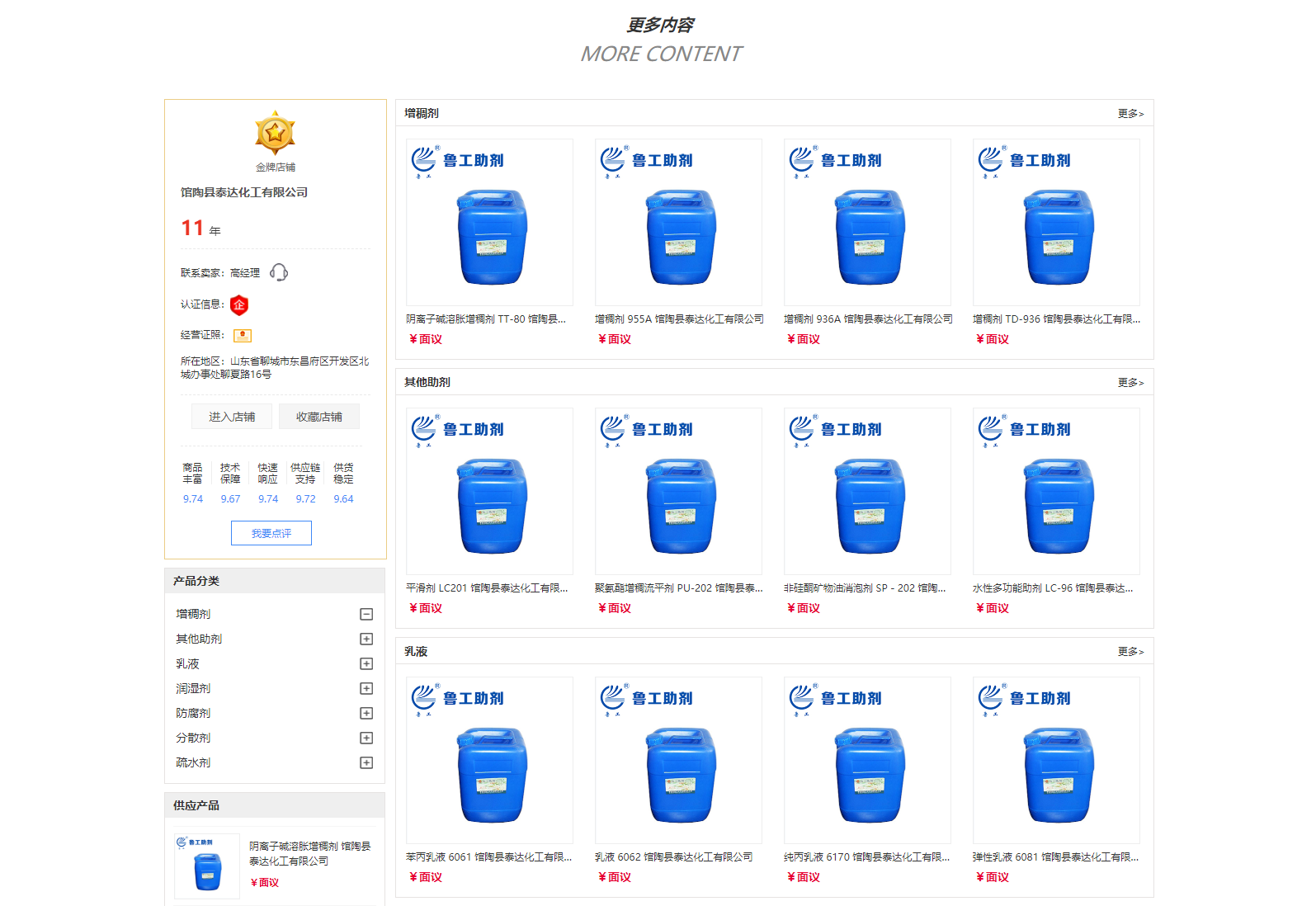Image resolution: width=1316 pixels, height=906 pixels.
Task: Click 商品丰富 rating 9.74
Action: pyautogui.click(x=193, y=498)
